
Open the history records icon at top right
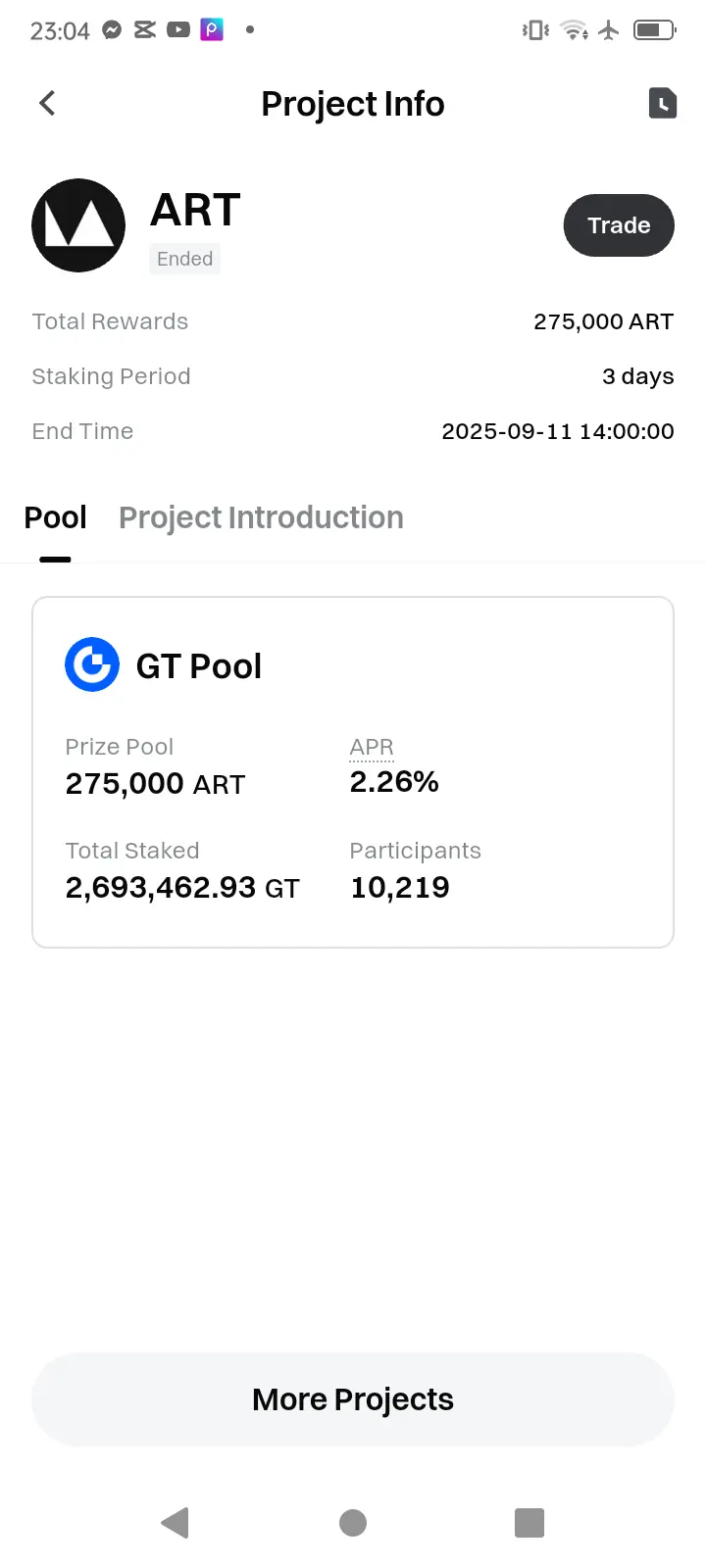(663, 103)
